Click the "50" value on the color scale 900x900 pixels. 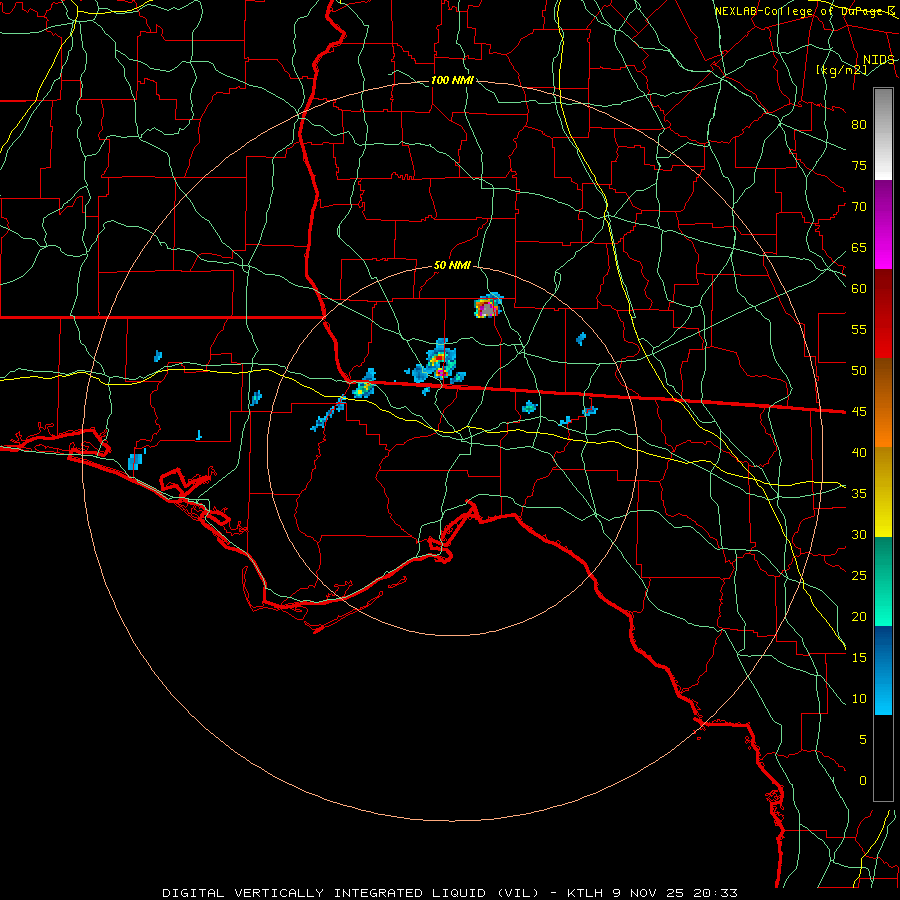tap(859, 371)
